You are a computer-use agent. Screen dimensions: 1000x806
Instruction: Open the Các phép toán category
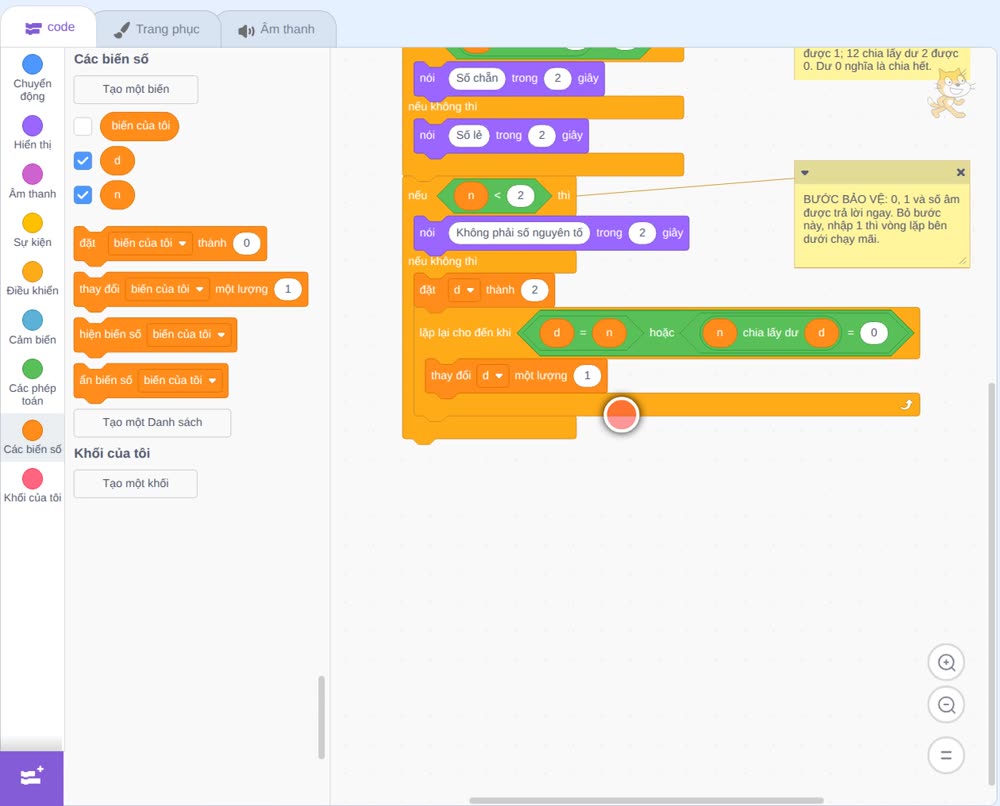(33, 383)
